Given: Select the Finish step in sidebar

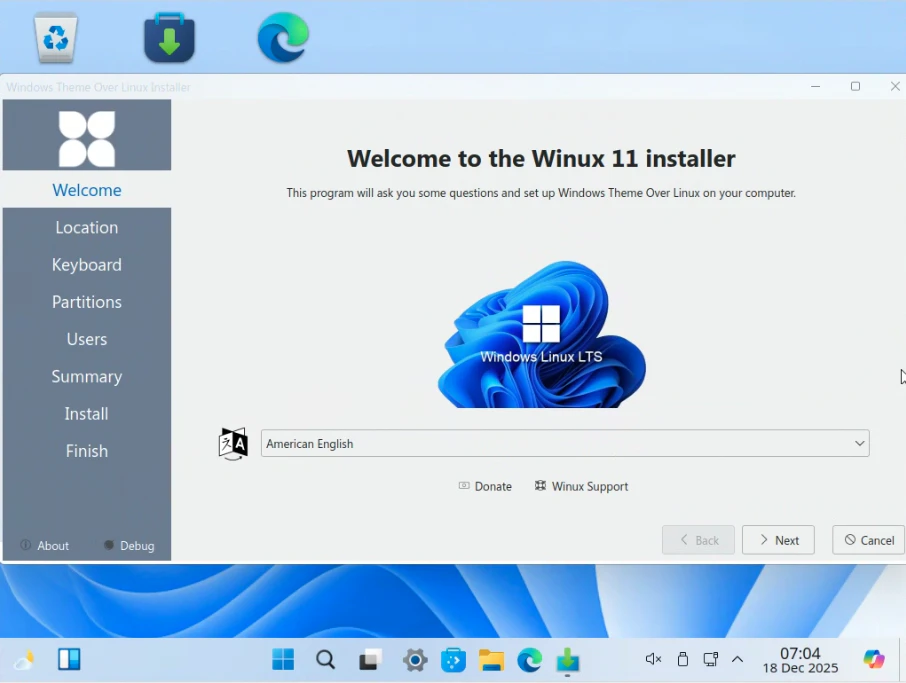Looking at the screenshot, I should click(x=87, y=451).
